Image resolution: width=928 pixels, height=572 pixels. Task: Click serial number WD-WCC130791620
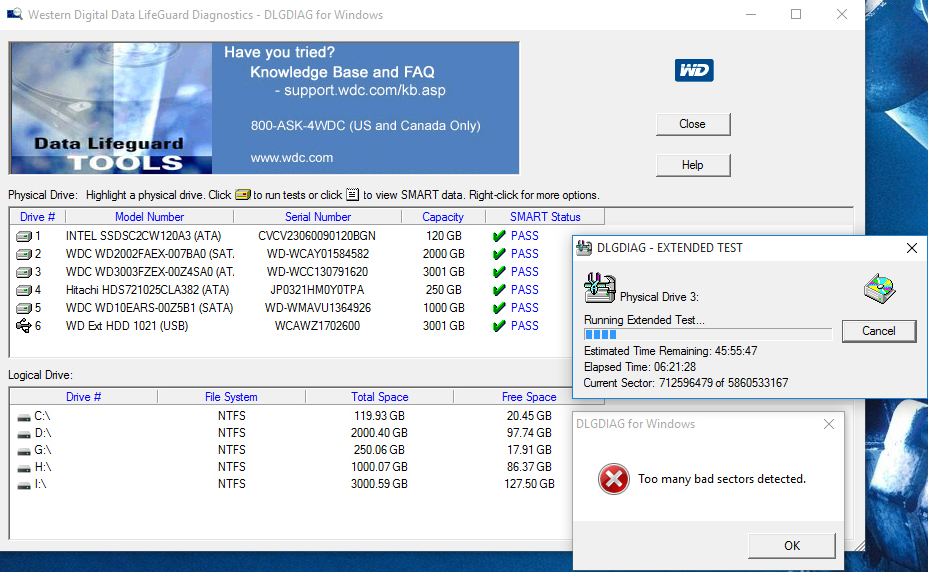point(317,272)
